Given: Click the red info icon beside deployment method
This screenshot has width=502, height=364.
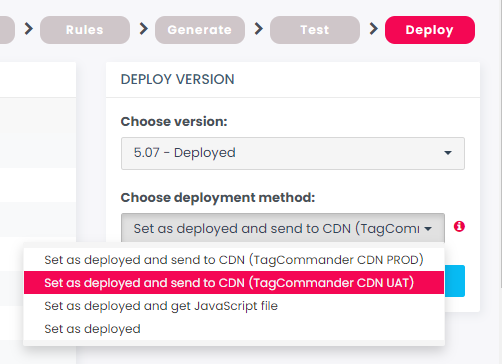Looking at the screenshot, I should click(x=459, y=227).
